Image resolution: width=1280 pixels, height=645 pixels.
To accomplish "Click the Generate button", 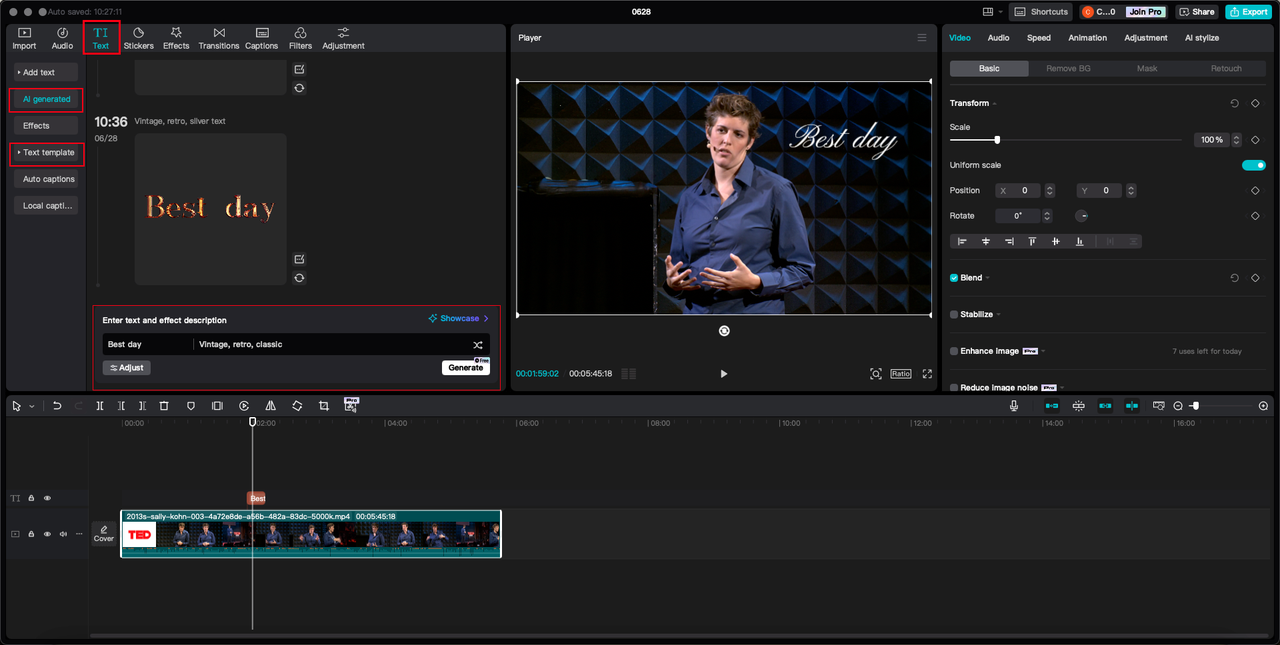I will (x=465, y=368).
